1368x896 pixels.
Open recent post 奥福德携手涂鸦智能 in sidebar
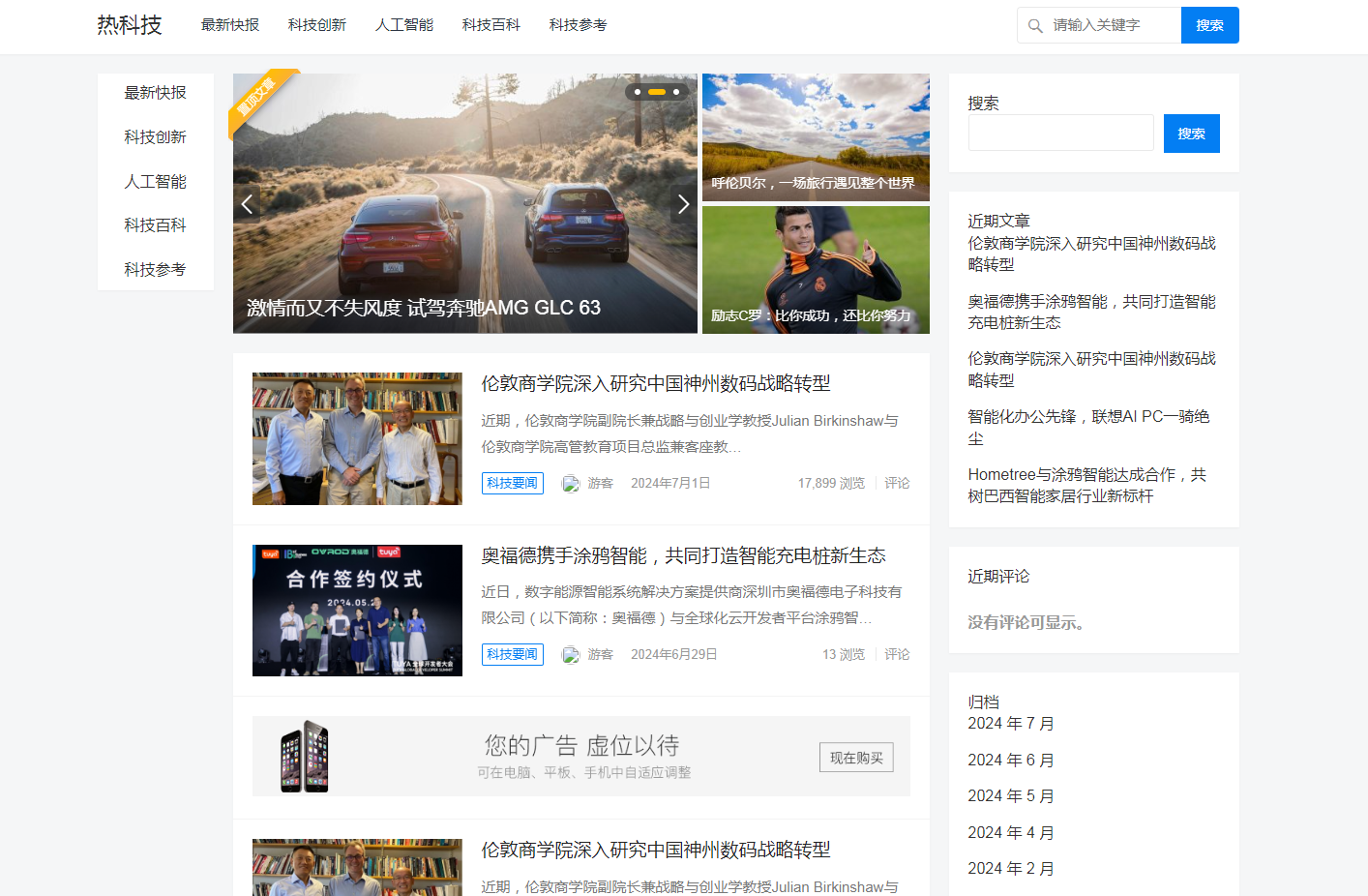(x=1091, y=312)
